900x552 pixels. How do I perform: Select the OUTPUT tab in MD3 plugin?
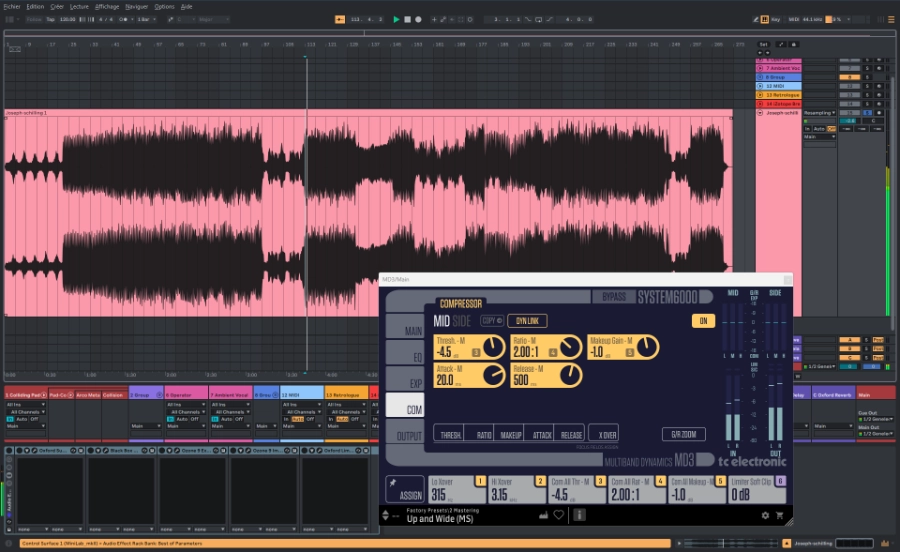[406, 432]
